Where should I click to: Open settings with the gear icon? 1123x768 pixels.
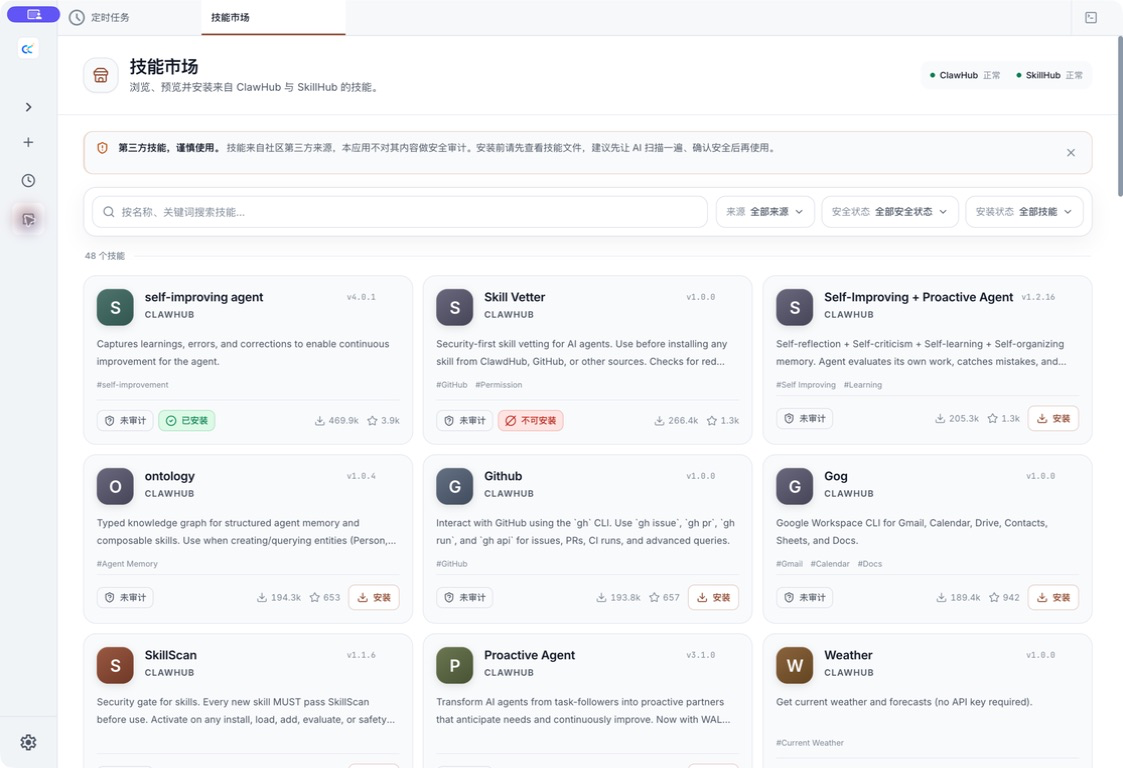point(28,742)
